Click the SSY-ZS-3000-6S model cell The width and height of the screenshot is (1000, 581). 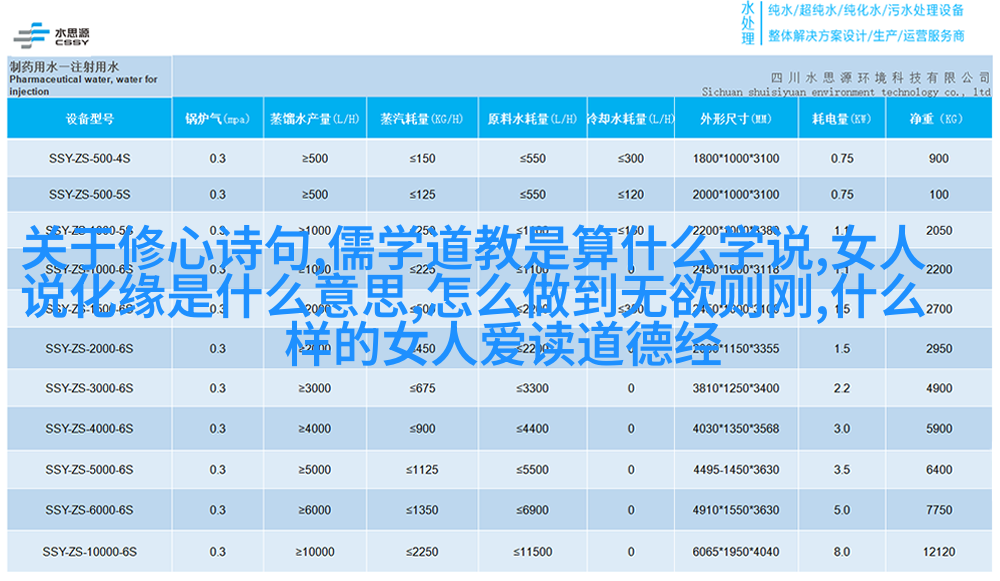click(x=89, y=388)
